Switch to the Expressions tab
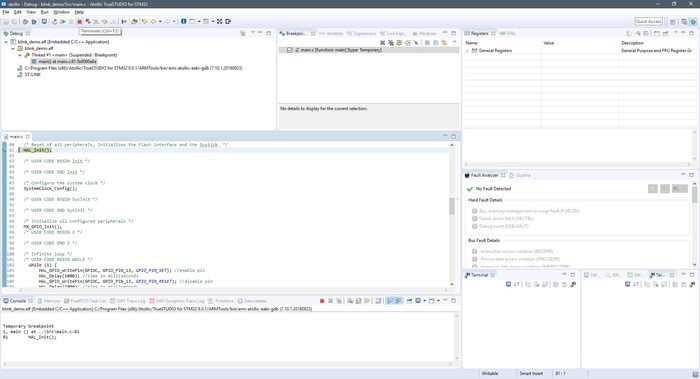This screenshot has width=700, height=379. (362, 33)
